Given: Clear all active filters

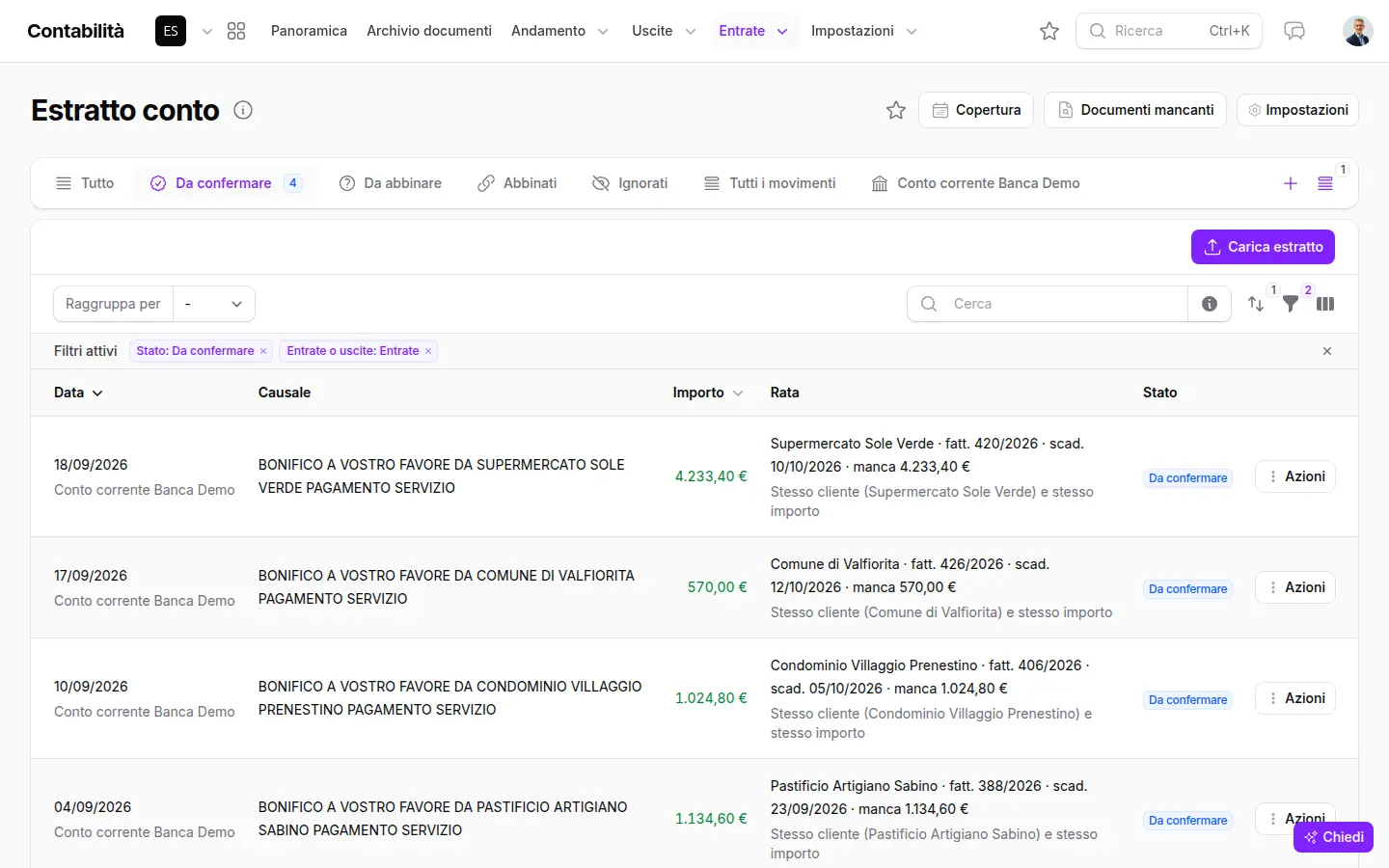Looking at the screenshot, I should point(1327,351).
